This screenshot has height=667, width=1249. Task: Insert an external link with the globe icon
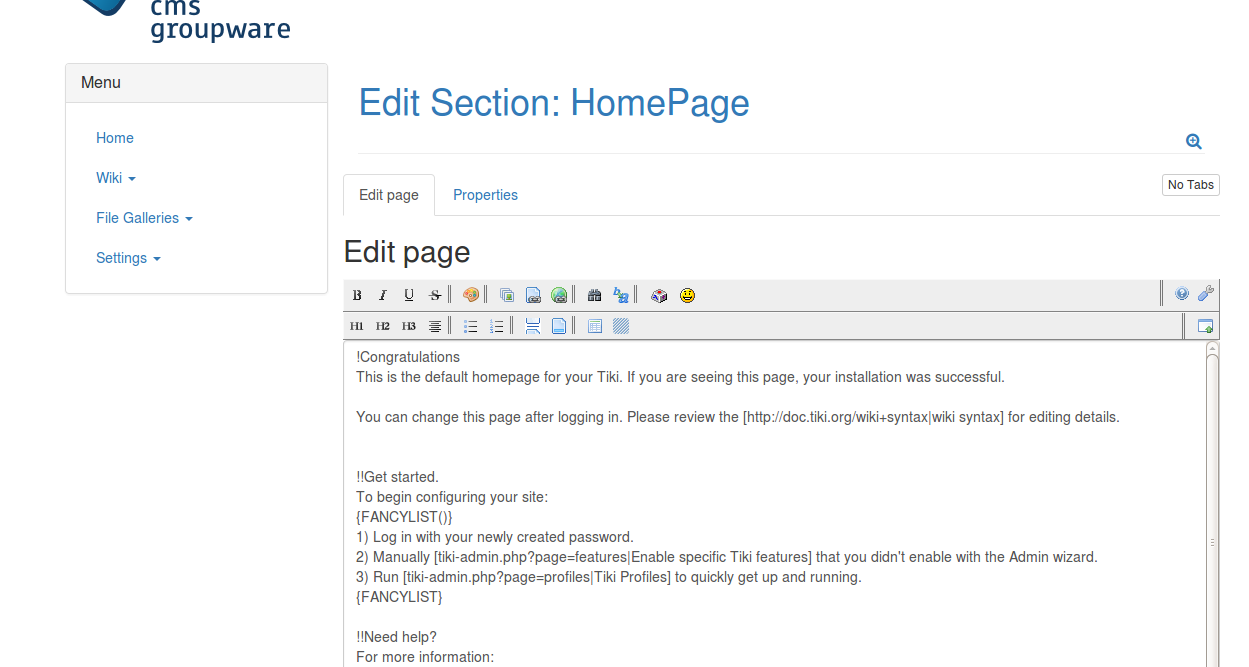pos(559,295)
